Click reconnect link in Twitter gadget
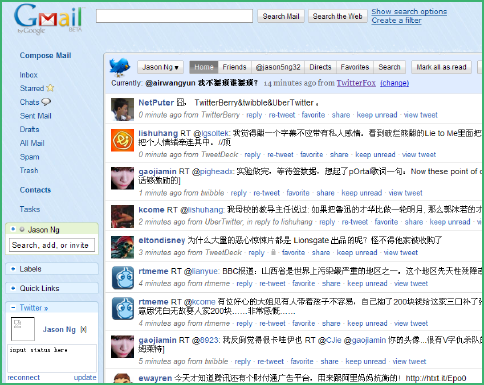484x385 pixels. (x=24, y=377)
